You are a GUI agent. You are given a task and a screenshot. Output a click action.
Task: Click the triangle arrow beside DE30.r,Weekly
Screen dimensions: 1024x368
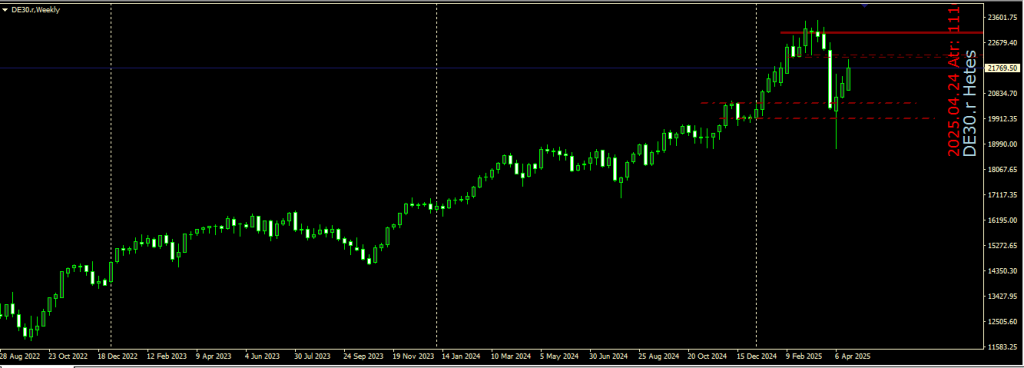5,10
